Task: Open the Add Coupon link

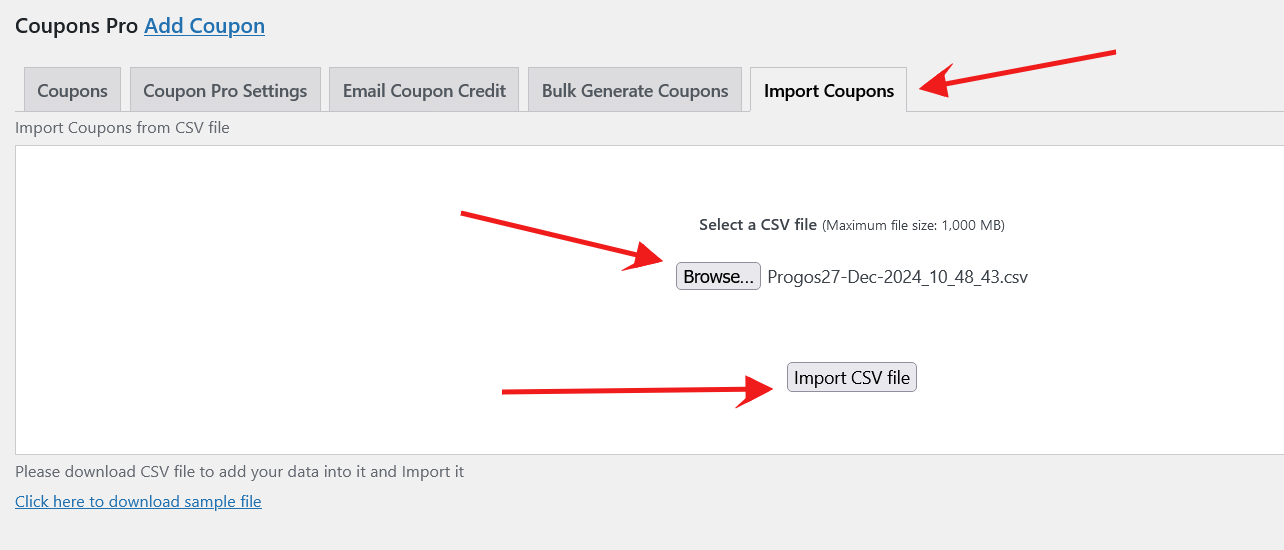Action: [204, 26]
